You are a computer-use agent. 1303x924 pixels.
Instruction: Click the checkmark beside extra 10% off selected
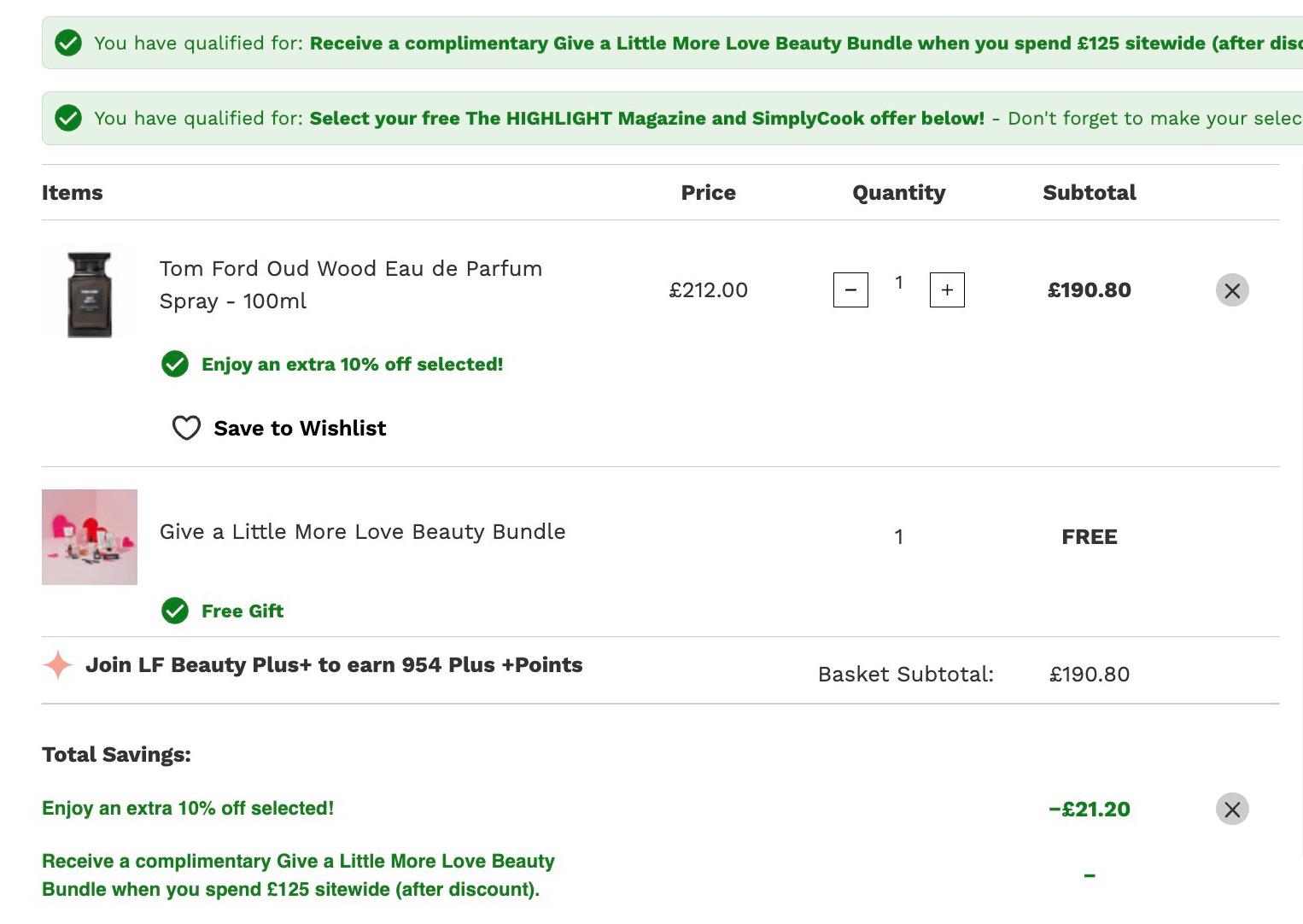coord(175,364)
